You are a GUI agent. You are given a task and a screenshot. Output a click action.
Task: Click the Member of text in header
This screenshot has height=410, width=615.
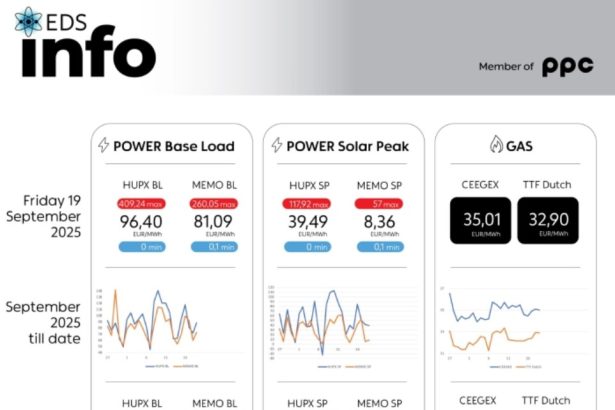506,67
